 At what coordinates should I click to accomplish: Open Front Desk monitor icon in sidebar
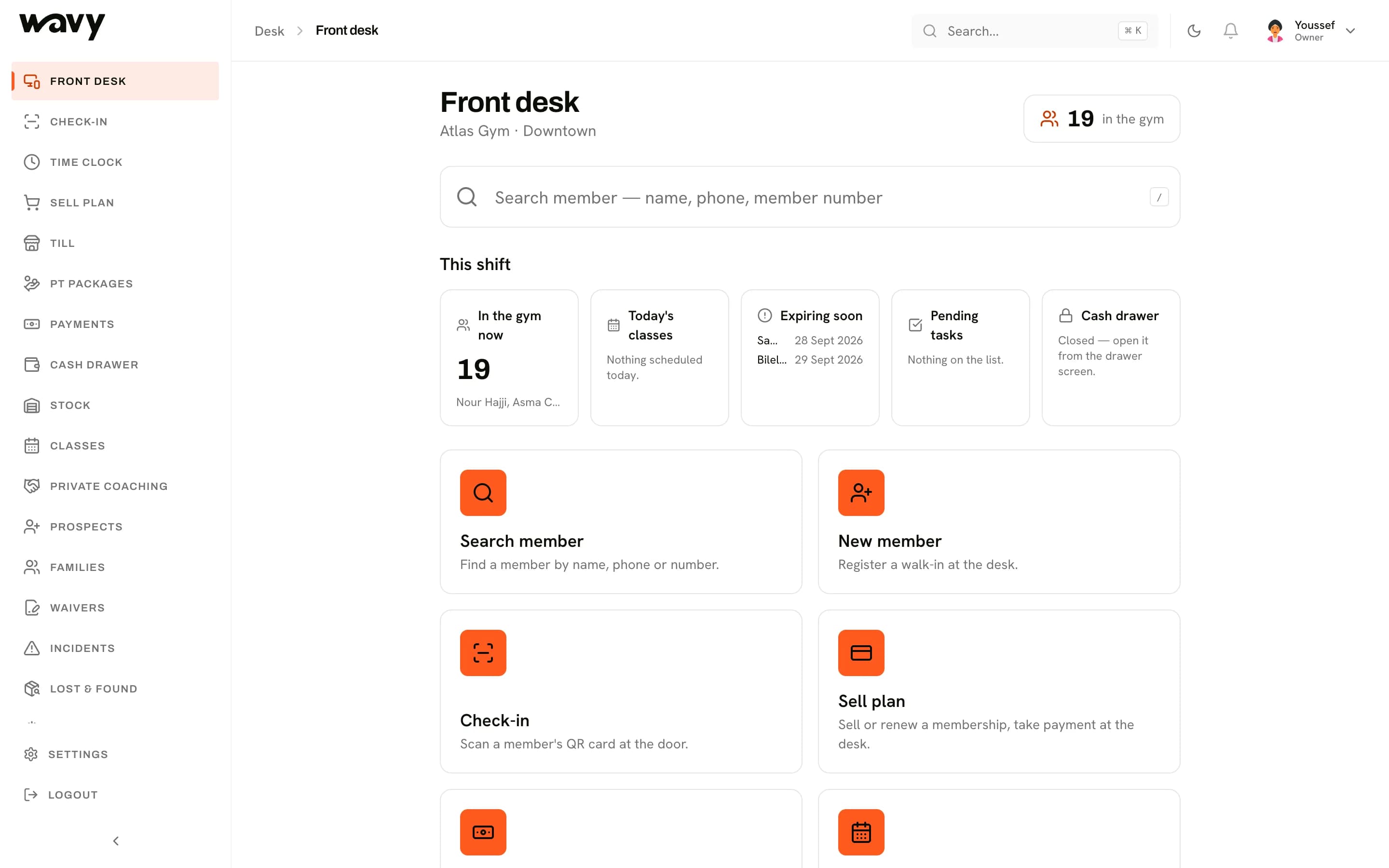tap(31, 81)
